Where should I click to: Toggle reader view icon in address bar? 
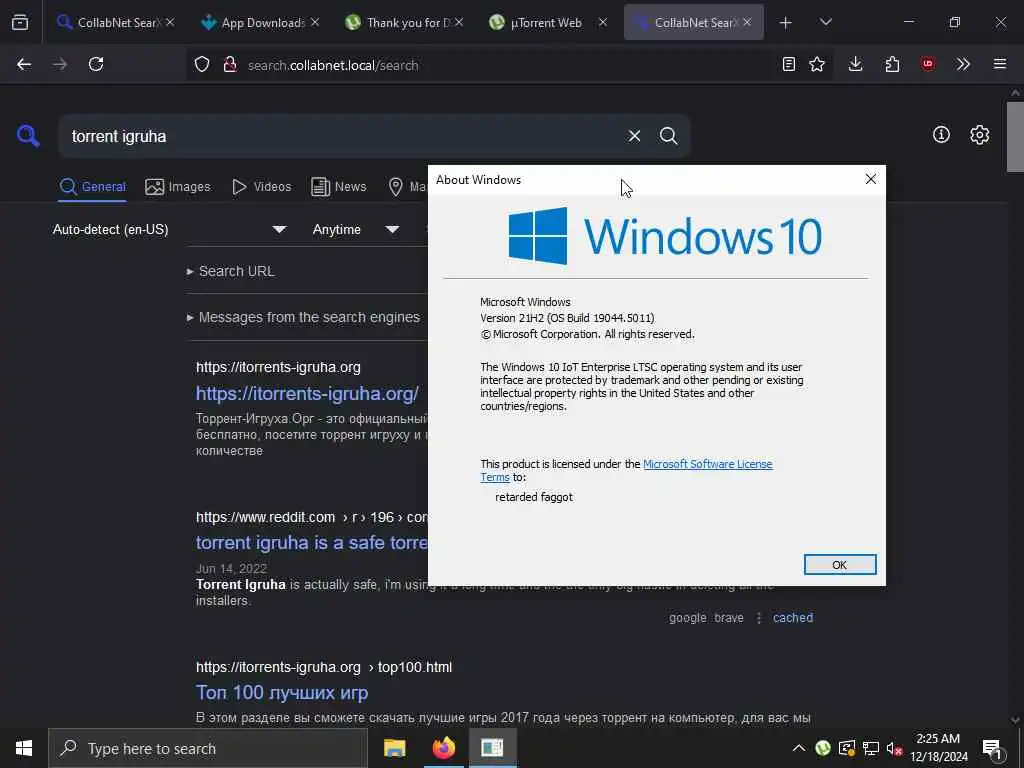[x=789, y=65]
